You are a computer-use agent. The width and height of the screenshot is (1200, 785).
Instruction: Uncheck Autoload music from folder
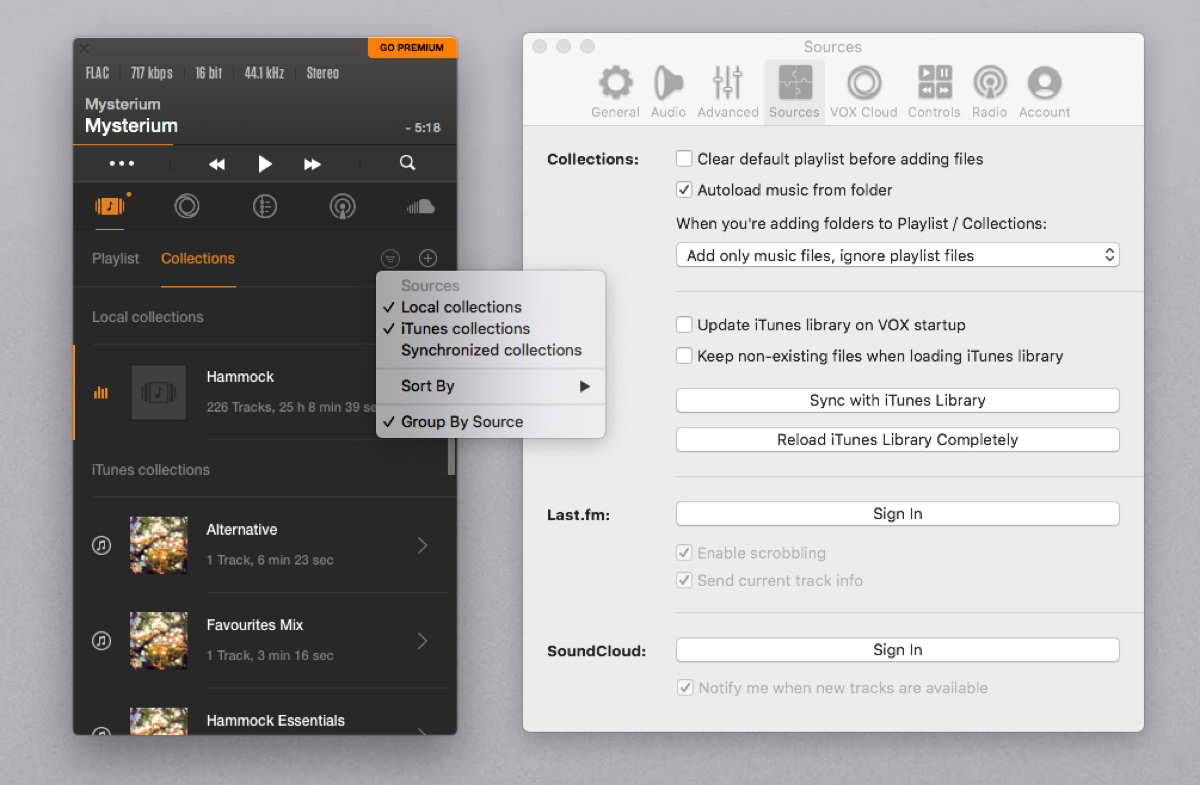685,190
